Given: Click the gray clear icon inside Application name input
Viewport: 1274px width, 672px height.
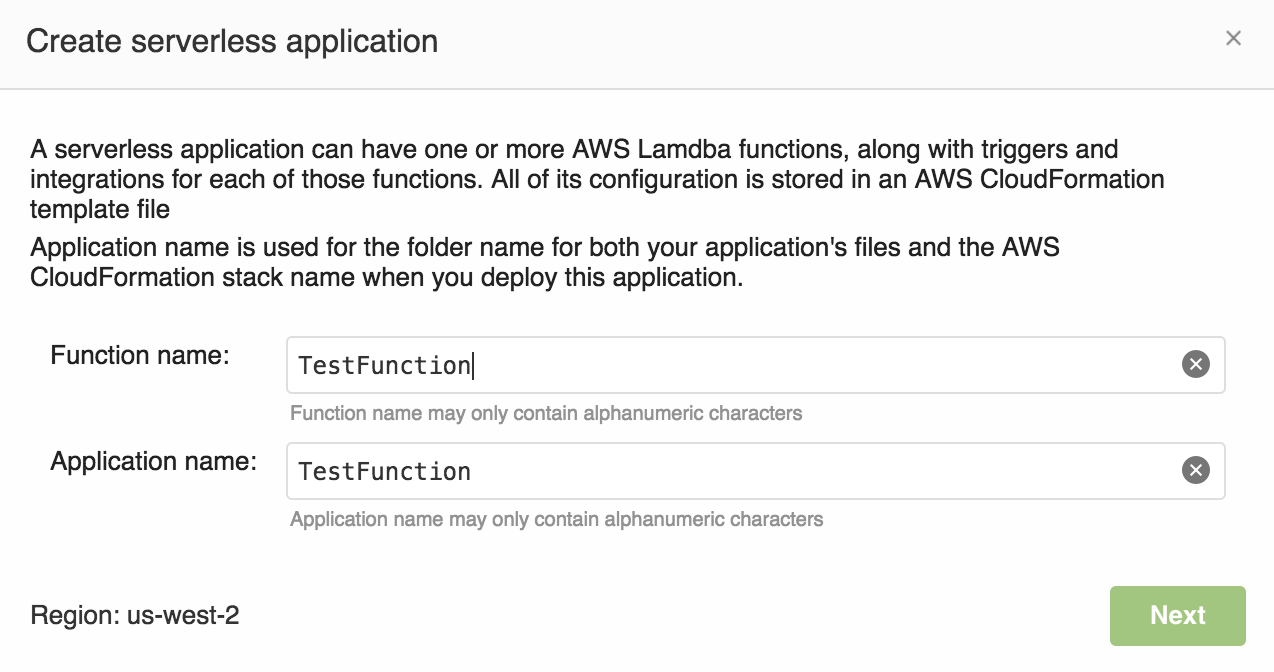Looking at the screenshot, I should point(1196,471).
